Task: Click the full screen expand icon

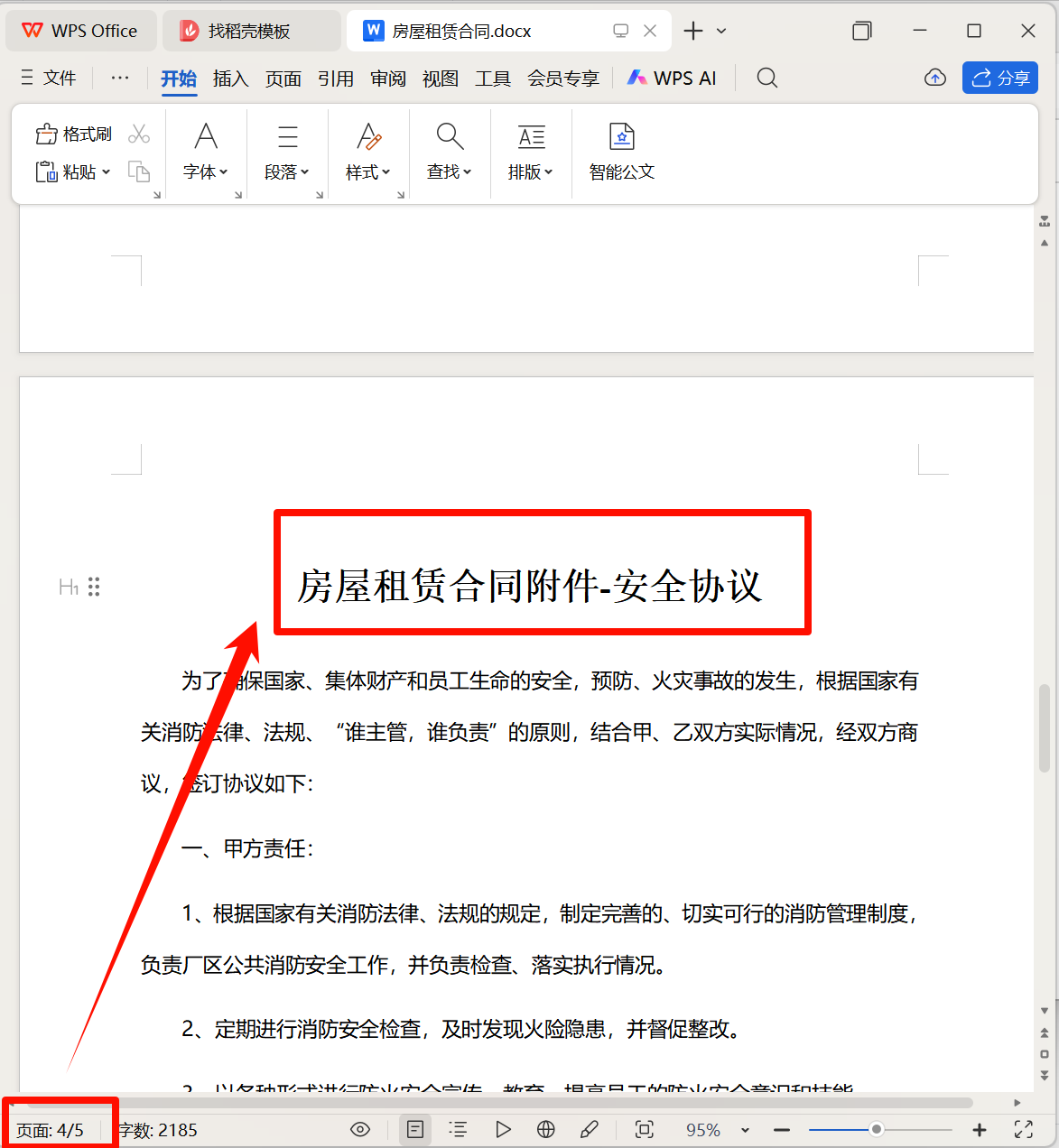Action: coord(1024,1129)
